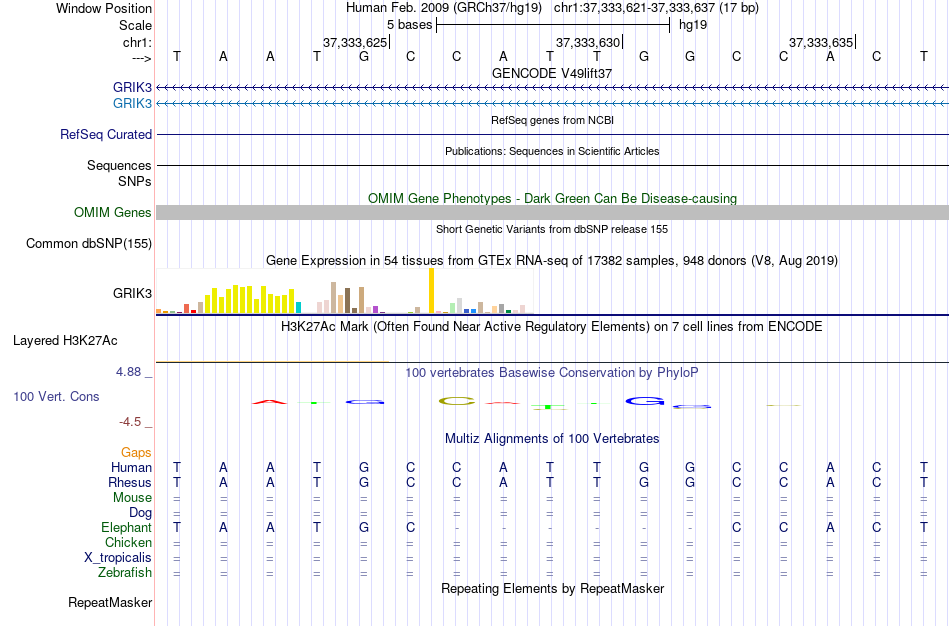The width and height of the screenshot is (950, 626).
Task: Select the X_tropicalis alignment row label
Action: (x=118, y=558)
